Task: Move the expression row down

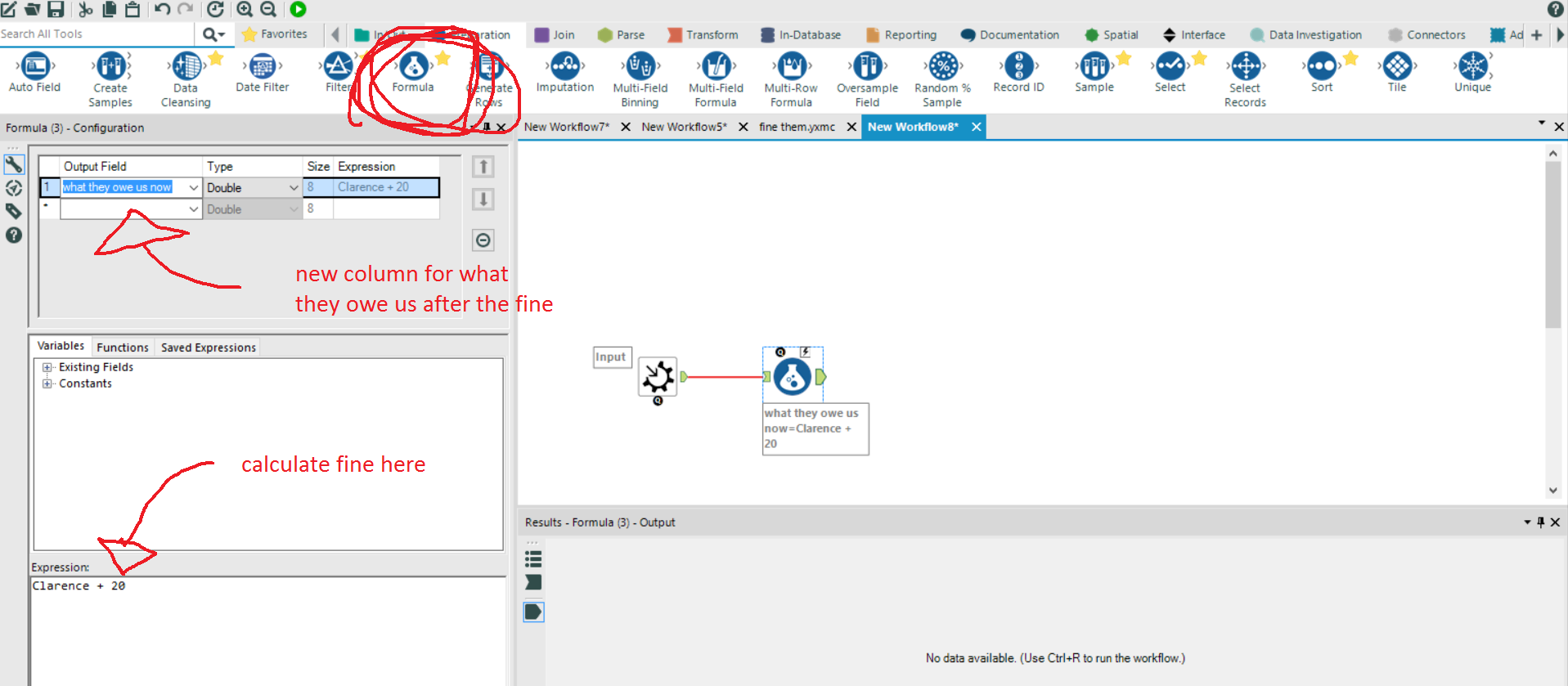Action: 483,200
